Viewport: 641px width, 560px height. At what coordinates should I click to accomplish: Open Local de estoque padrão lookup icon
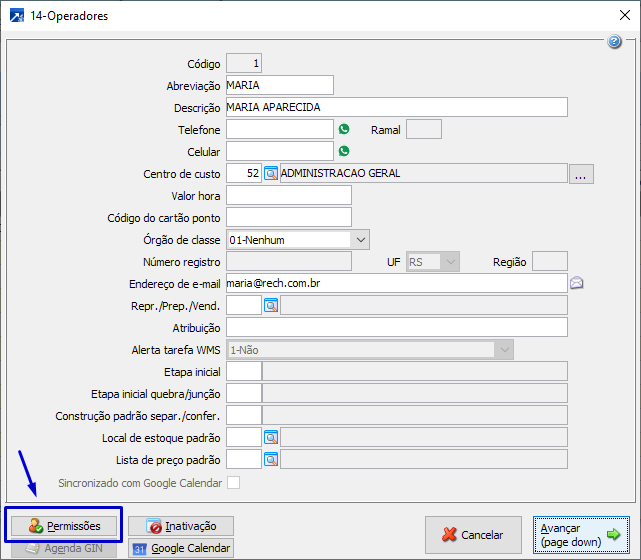tap(270, 437)
